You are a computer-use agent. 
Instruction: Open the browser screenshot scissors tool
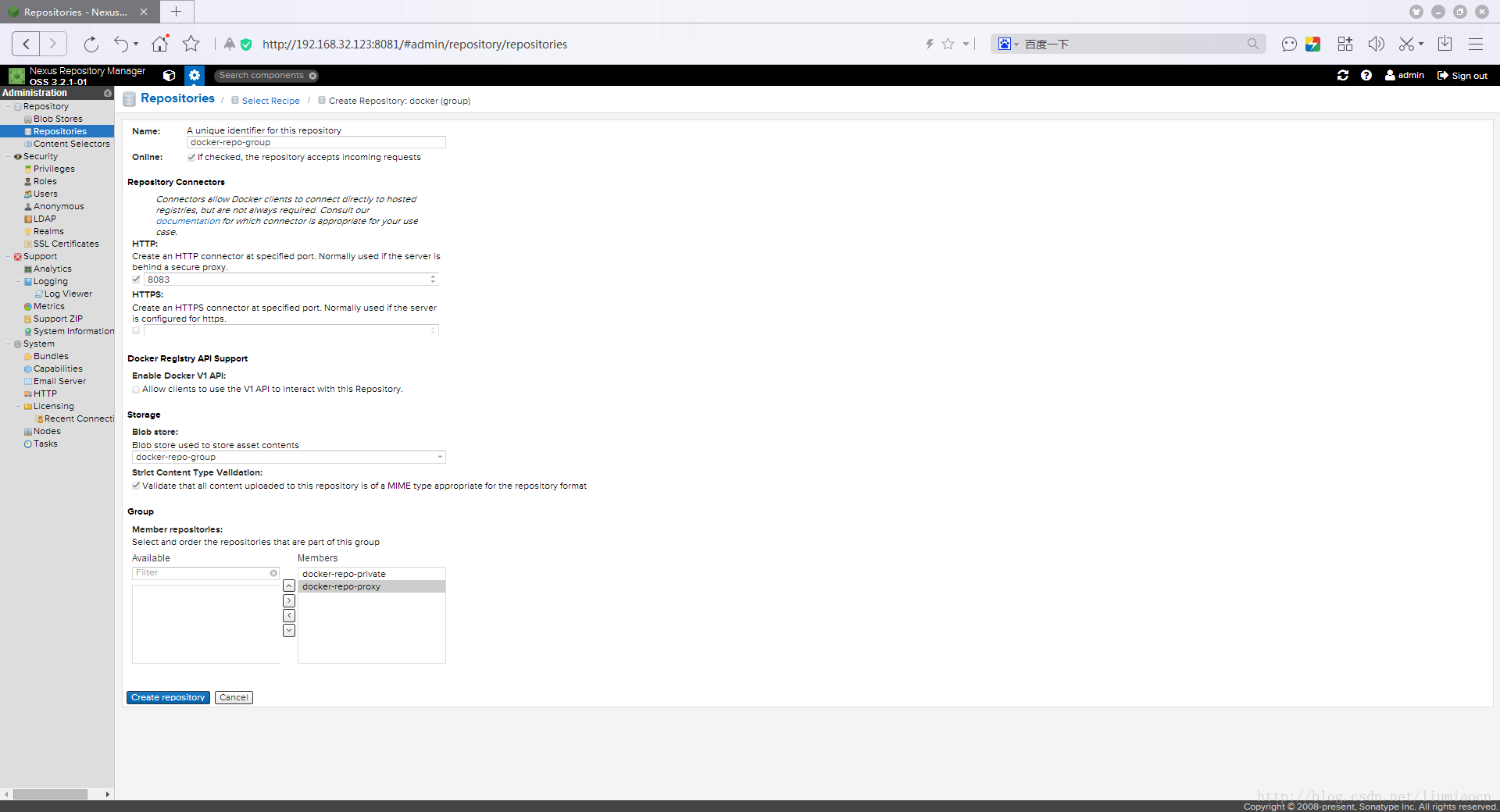click(x=1406, y=44)
